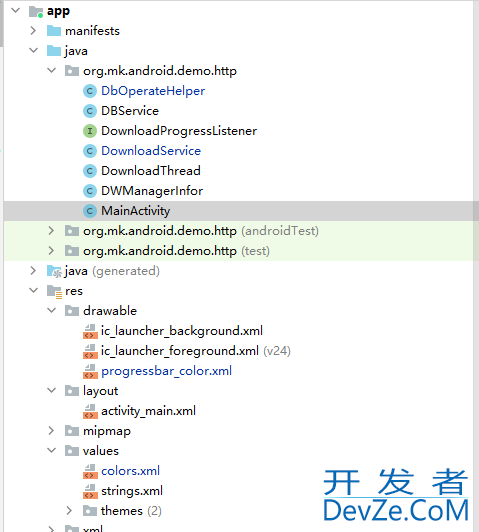Open progressbar_color.xml file
479x532 pixels.
(x=167, y=371)
